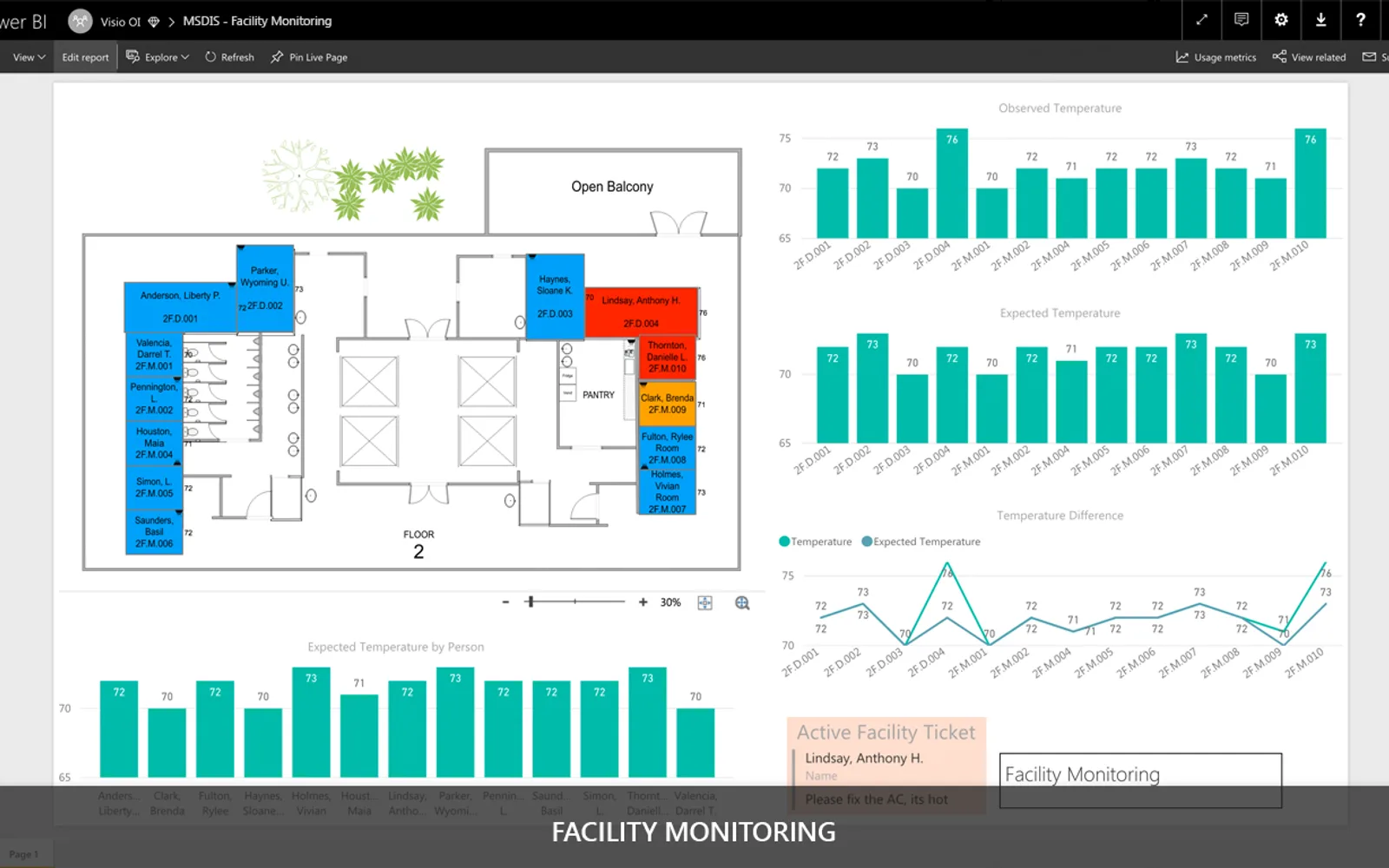1389x868 pixels.
Task: Click the 2F.M.010 bar in Expected Temperature
Action: point(1310,388)
